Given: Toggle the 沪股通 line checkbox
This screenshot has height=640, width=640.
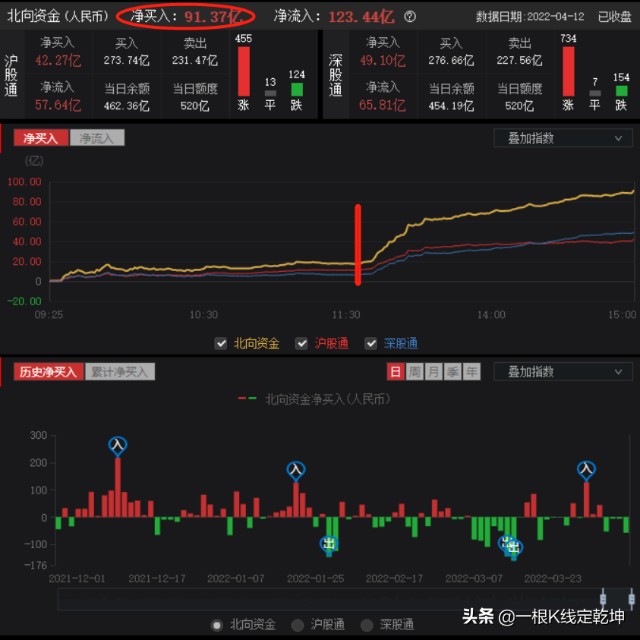Looking at the screenshot, I should click(x=301, y=343).
